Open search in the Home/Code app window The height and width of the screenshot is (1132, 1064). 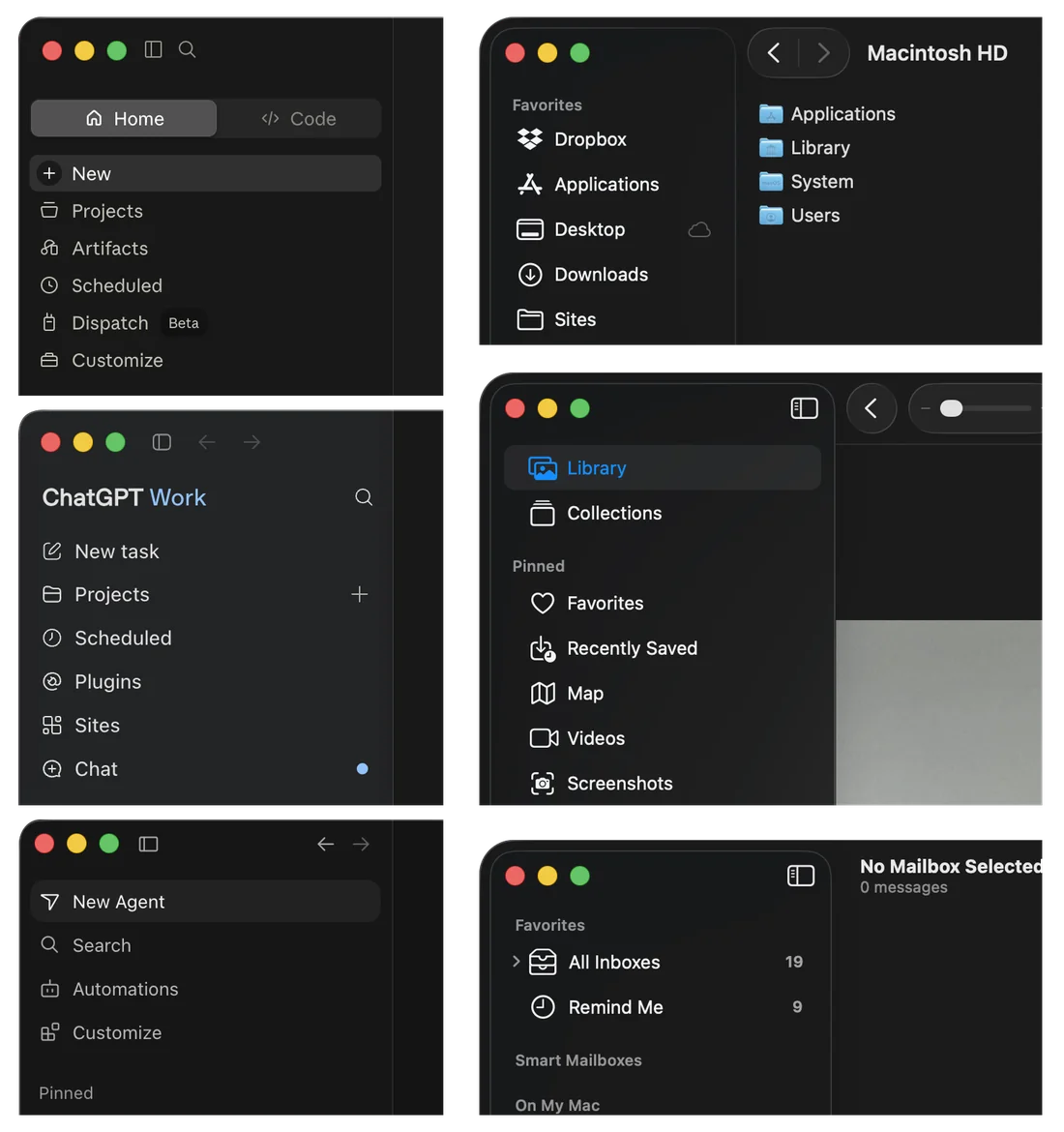coord(187,49)
